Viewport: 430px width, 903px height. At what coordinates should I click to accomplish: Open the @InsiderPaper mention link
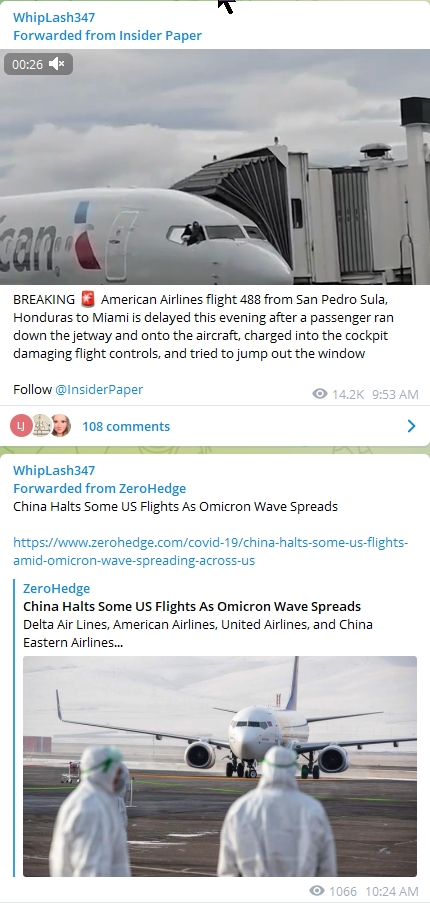(x=99, y=389)
